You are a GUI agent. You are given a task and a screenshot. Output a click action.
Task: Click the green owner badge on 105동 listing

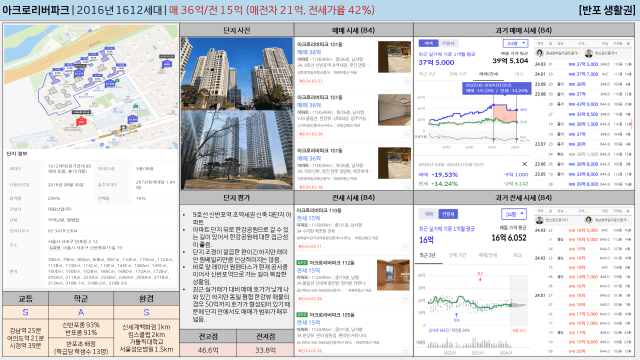(x=302, y=315)
